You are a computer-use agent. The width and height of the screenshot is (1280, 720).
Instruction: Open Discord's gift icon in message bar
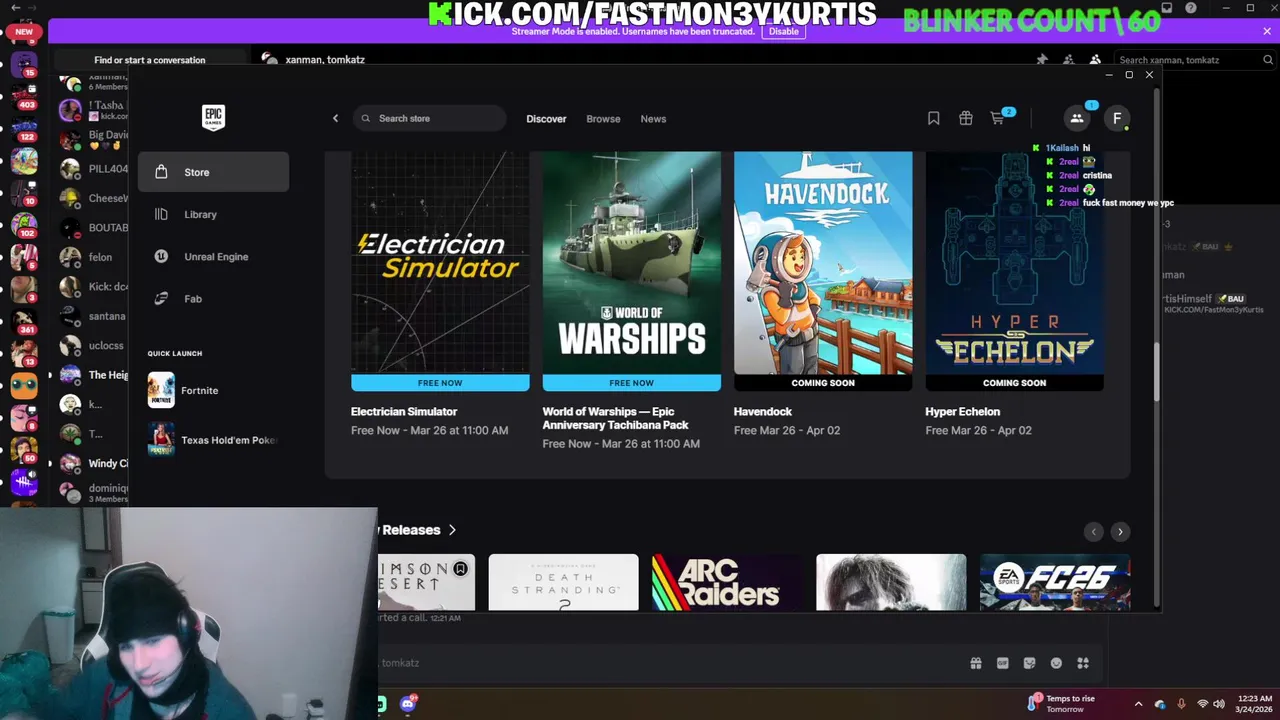[976, 663]
